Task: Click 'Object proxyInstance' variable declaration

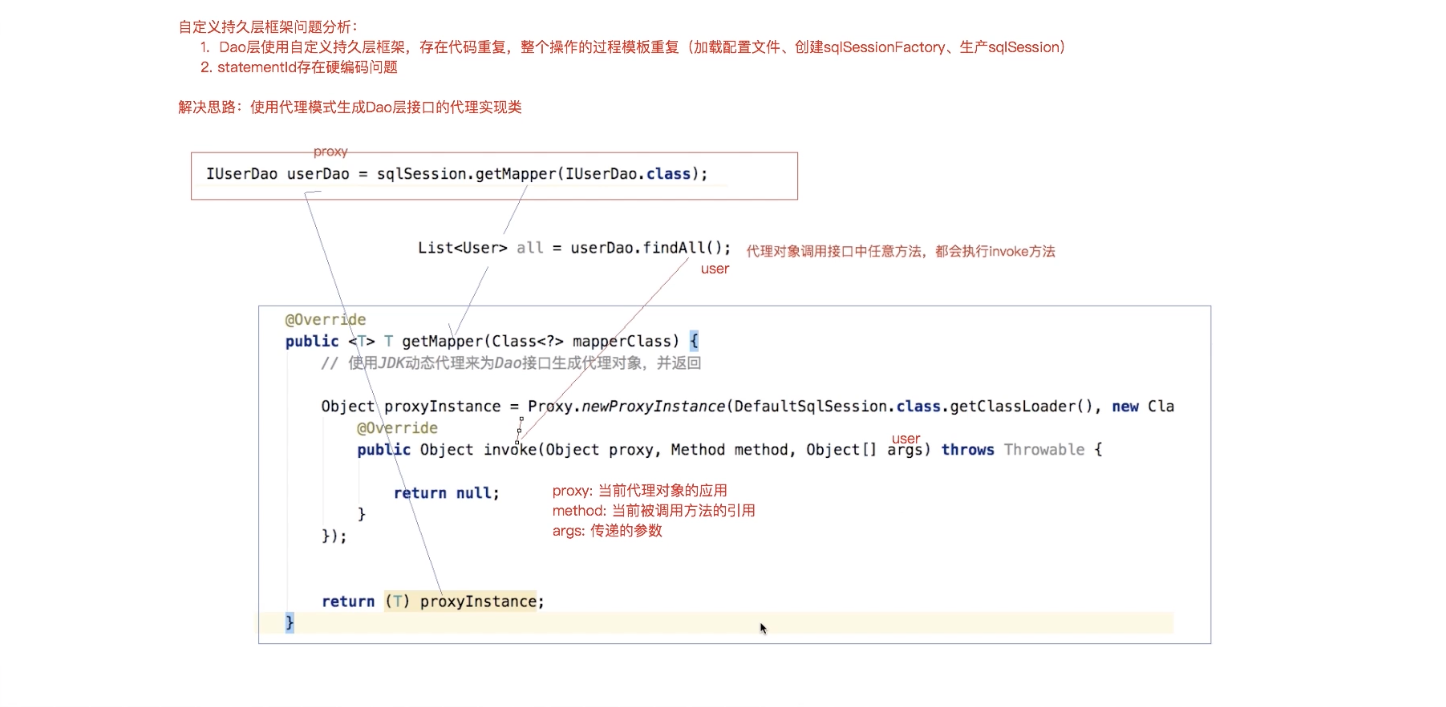Action: (x=411, y=406)
